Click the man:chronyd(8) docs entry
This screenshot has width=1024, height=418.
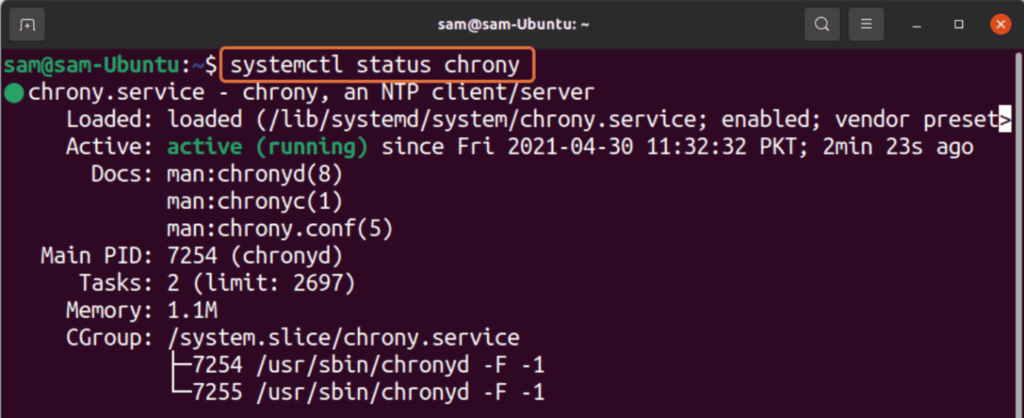[x=255, y=175]
